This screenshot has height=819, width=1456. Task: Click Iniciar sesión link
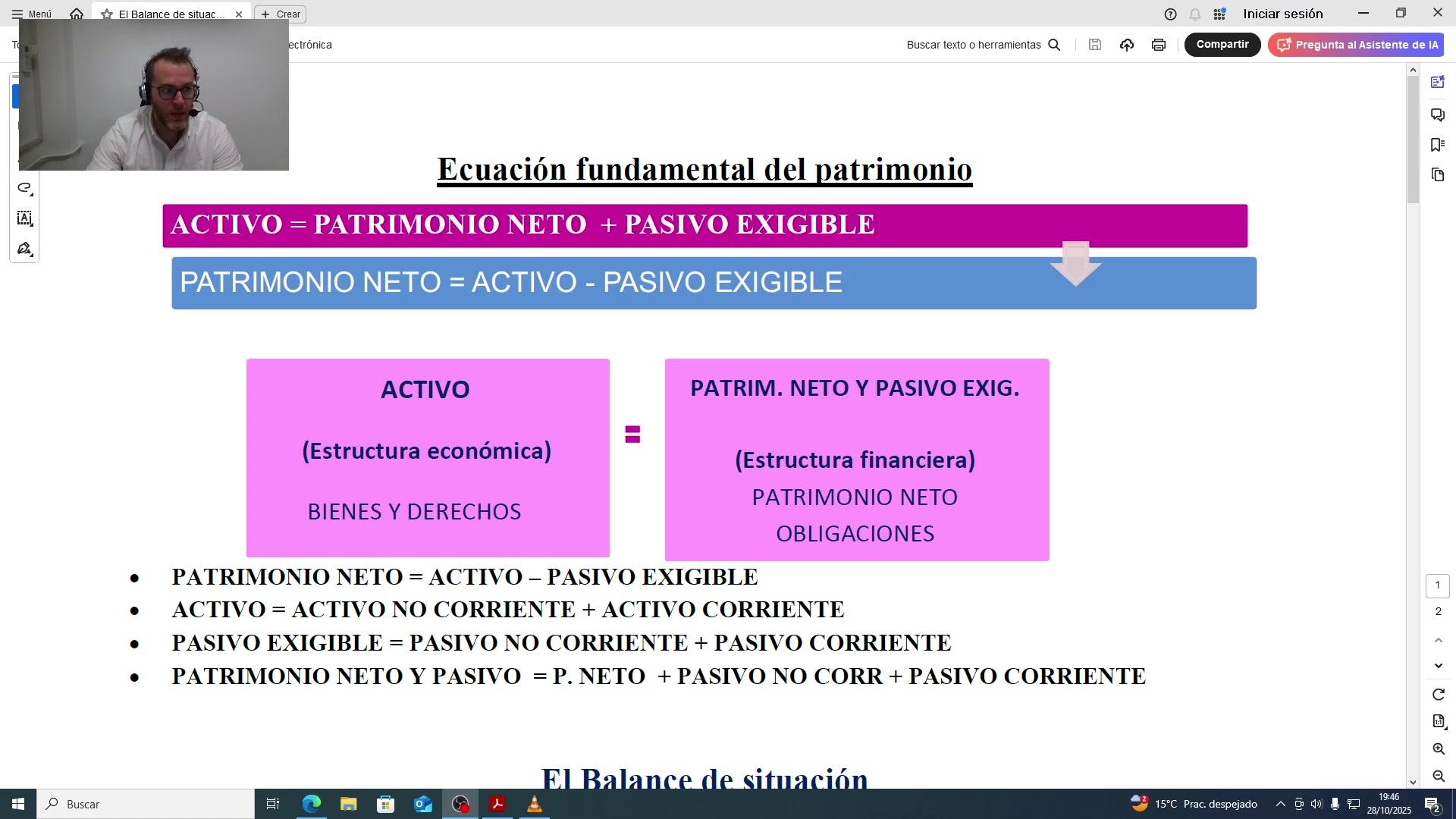[1282, 14]
